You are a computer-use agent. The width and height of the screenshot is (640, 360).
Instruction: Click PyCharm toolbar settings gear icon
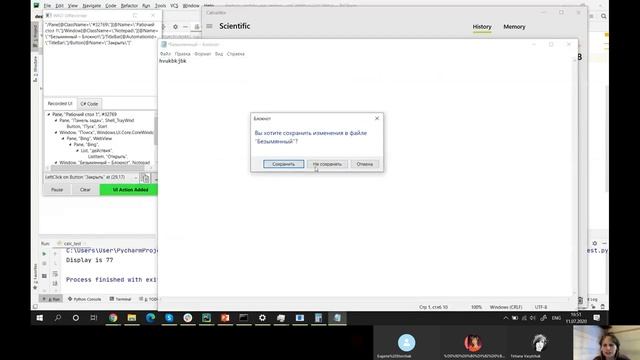176,27
